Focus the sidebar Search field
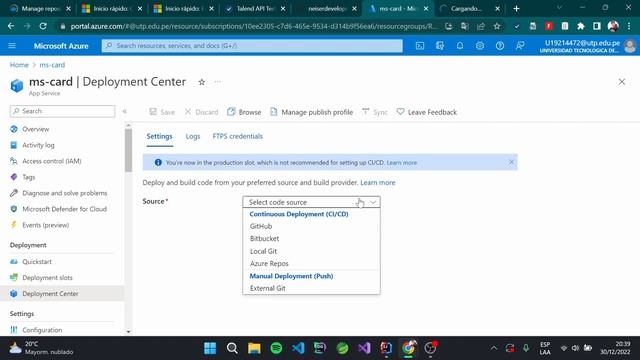 coord(62,111)
